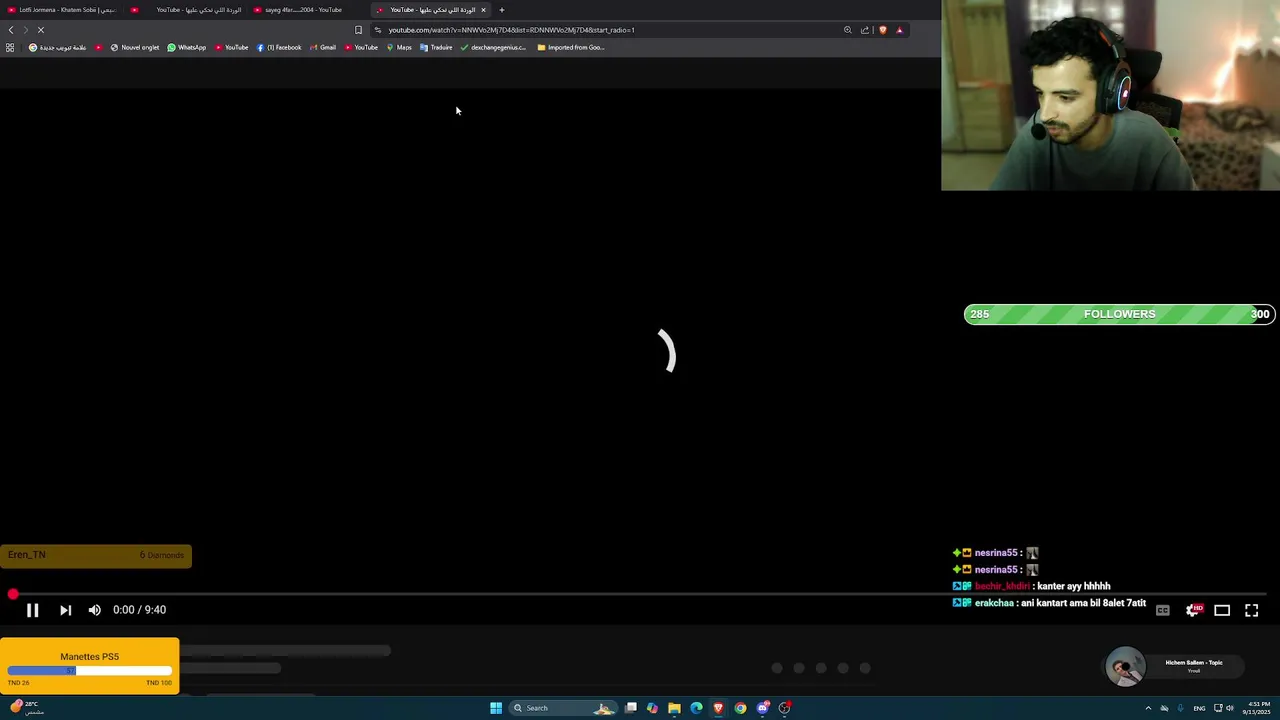Open OBS Studio from the taskbar
This screenshot has width=1280, height=720.
(785, 708)
